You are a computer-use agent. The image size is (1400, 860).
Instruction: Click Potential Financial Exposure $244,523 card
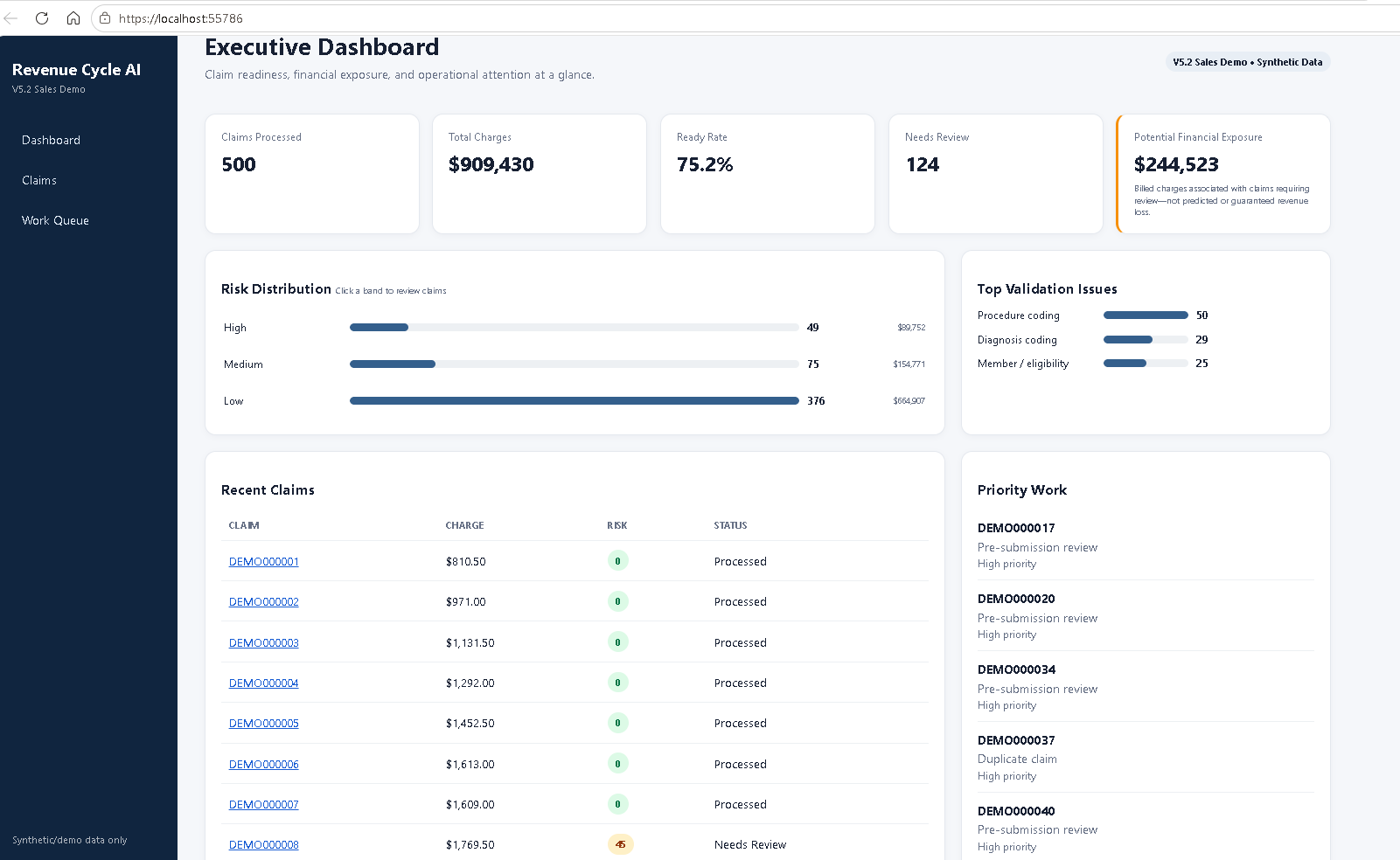[x=1223, y=174]
